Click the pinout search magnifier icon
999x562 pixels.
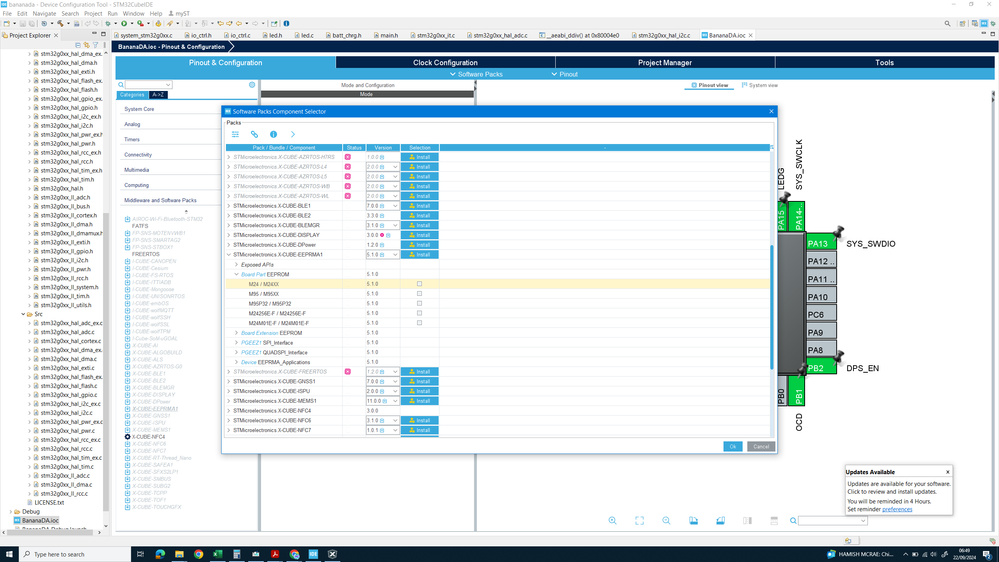pyautogui.click(x=793, y=521)
